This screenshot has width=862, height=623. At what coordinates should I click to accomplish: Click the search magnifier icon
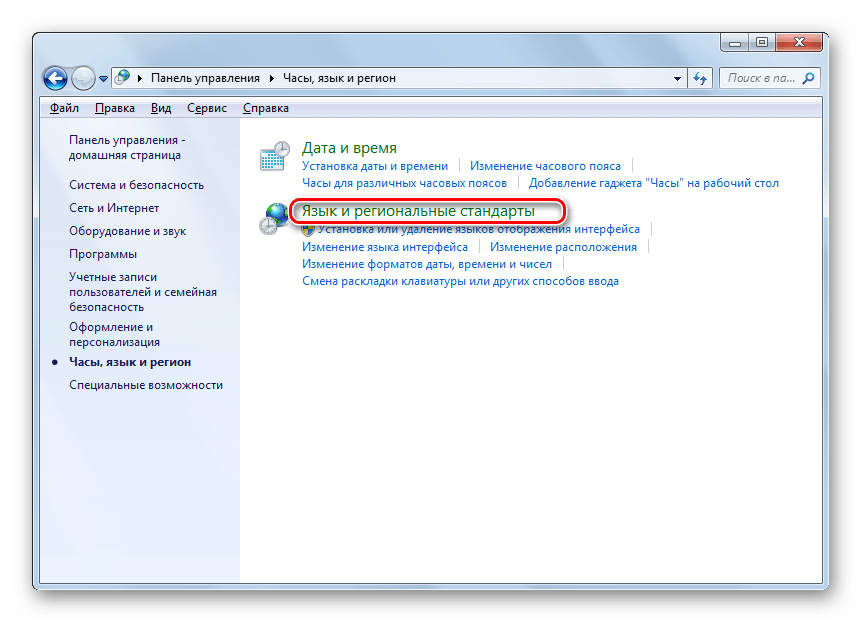809,78
